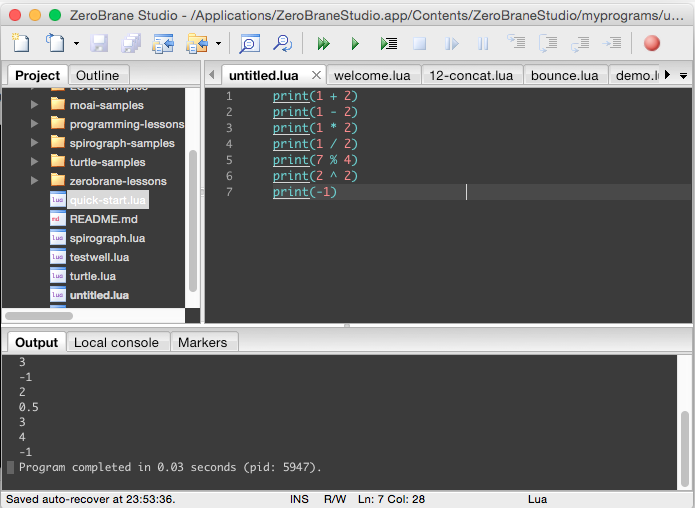Start debugging with double green arrow
Viewport: 695px width, 508px height.
pyautogui.click(x=323, y=43)
